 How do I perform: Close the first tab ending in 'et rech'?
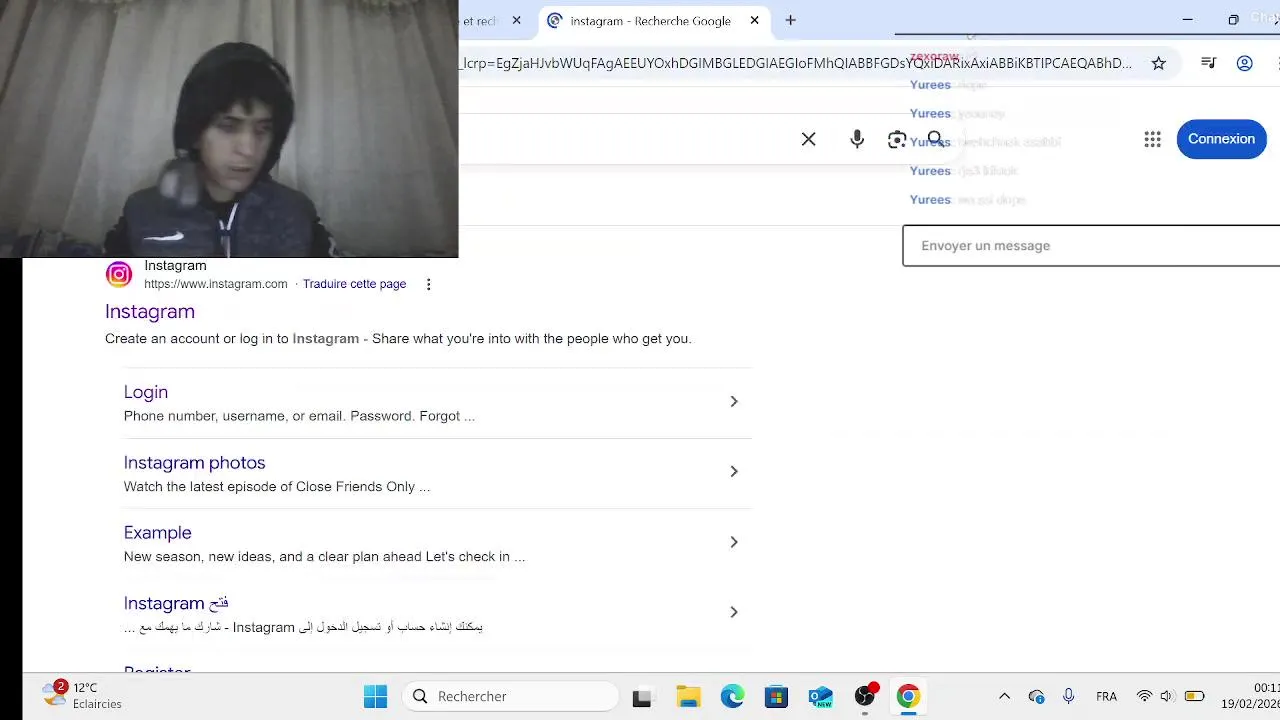pyautogui.click(x=516, y=20)
